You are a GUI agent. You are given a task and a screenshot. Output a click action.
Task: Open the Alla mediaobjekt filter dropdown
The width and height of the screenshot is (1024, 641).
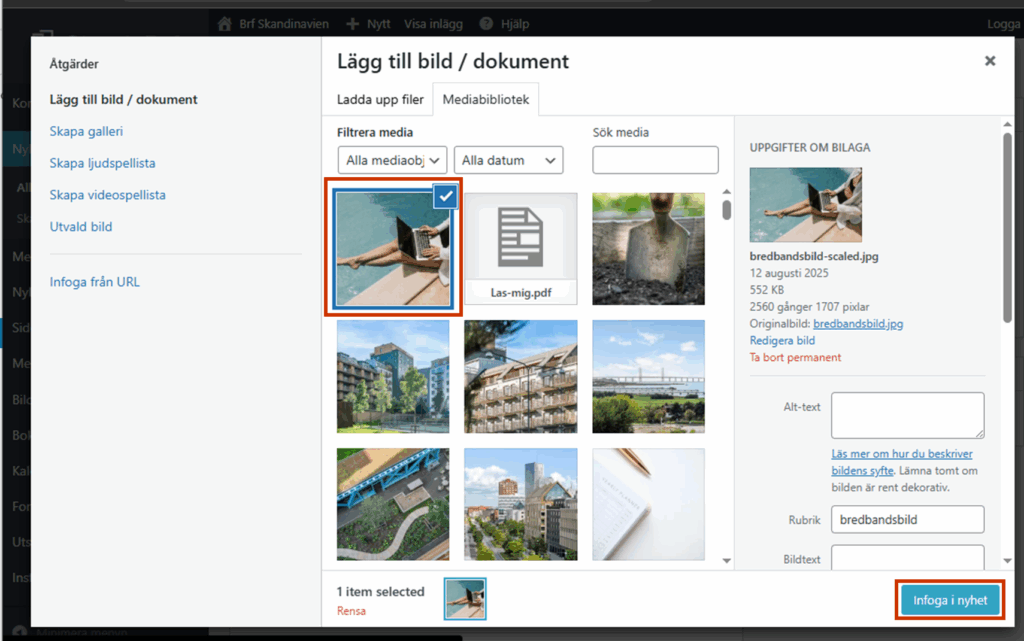(x=392, y=160)
